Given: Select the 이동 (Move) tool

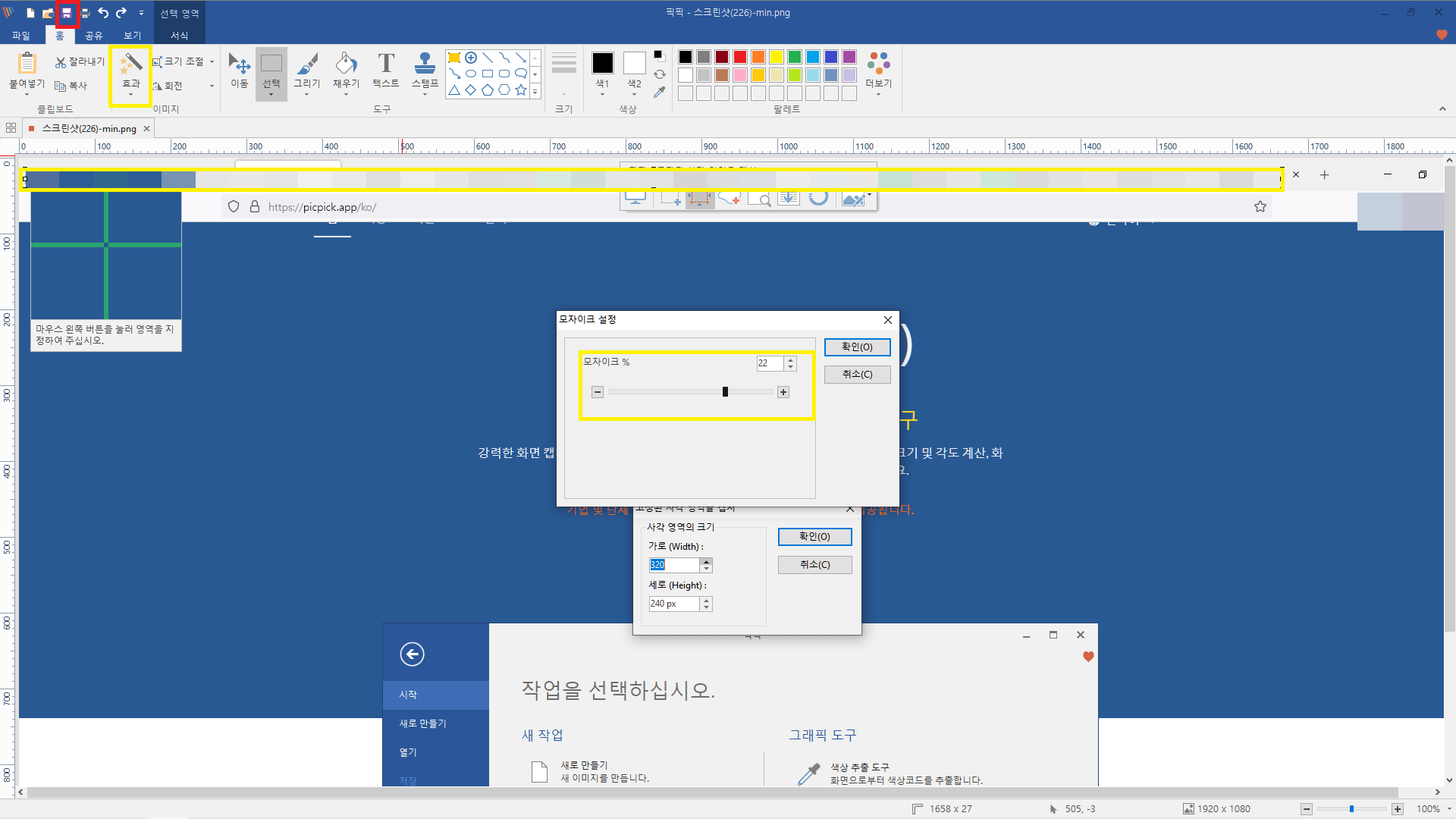Looking at the screenshot, I should 239,72.
